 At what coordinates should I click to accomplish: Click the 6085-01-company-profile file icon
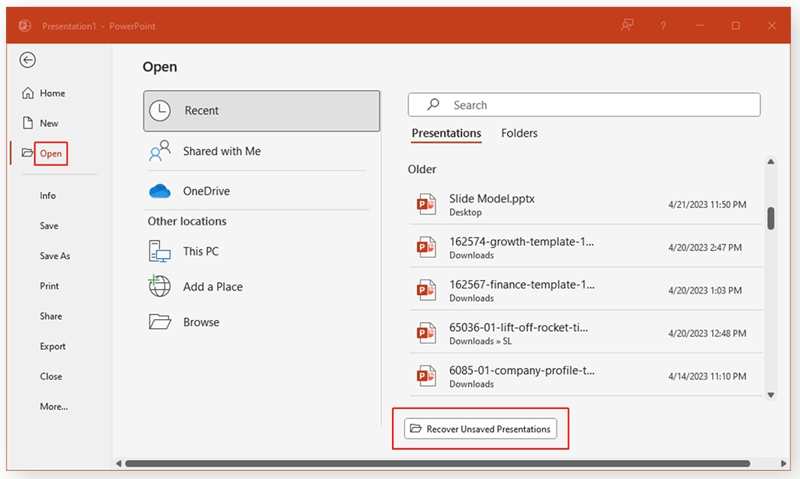(426, 376)
